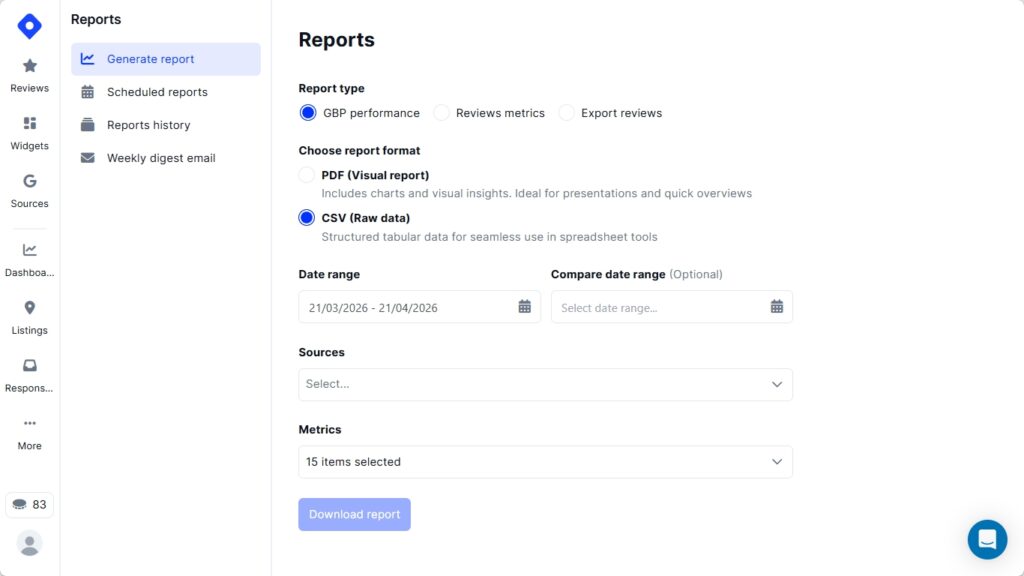Launch the Intercom chat bubble
The height and width of the screenshot is (576, 1024).
tap(987, 539)
